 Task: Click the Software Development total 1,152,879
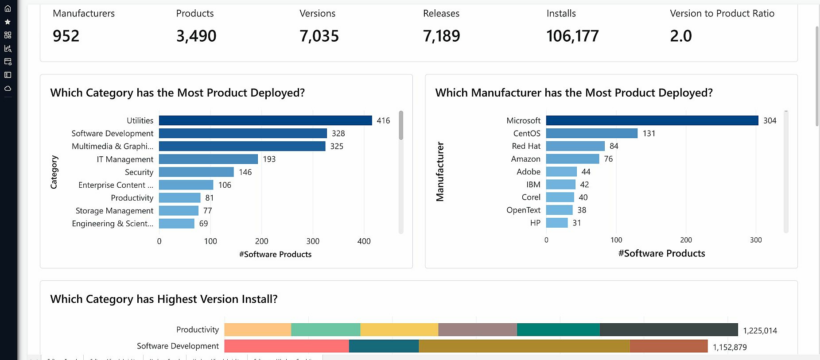pyautogui.click(x=730, y=346)
